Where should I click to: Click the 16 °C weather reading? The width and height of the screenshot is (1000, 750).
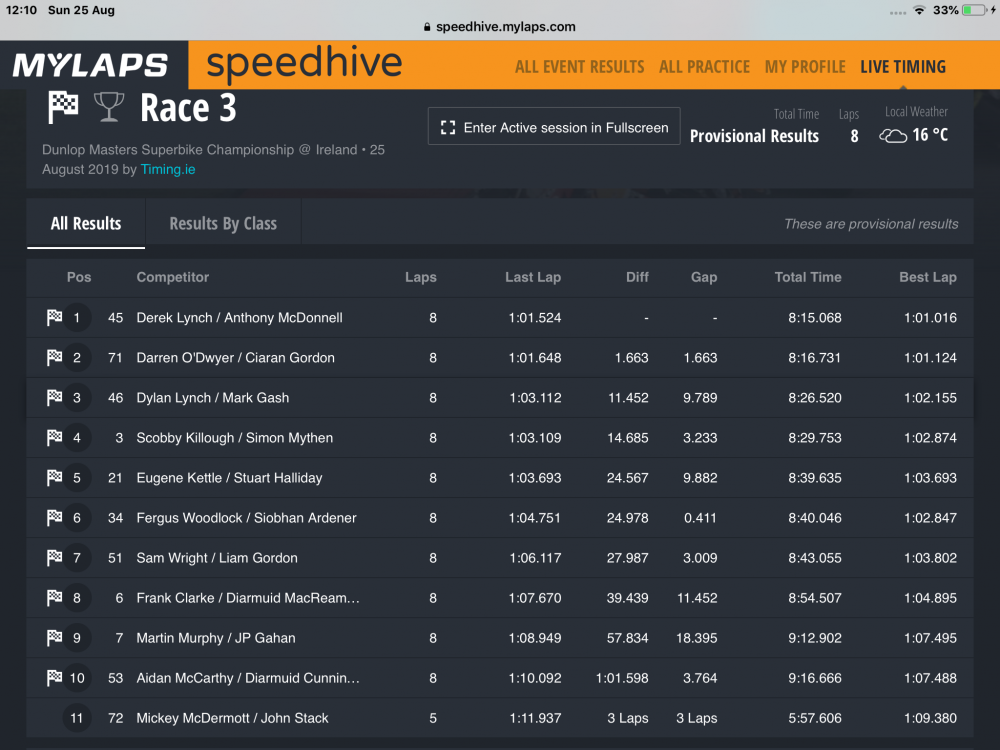pos(930,135)
